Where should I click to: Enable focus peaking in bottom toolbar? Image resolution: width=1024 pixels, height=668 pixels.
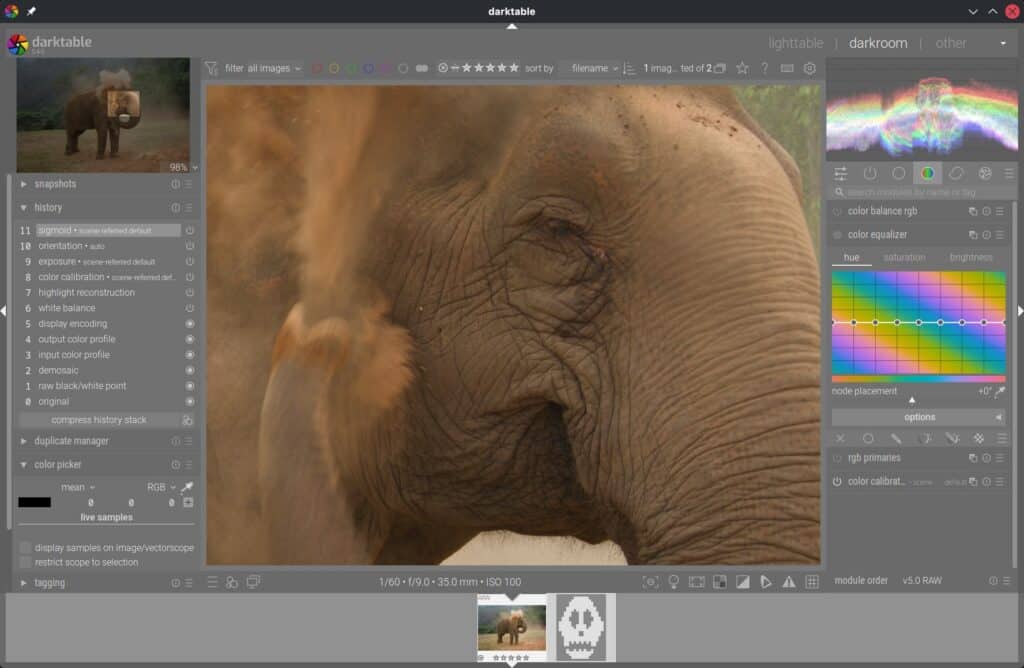pyautogui.click(x=651, y=581)
